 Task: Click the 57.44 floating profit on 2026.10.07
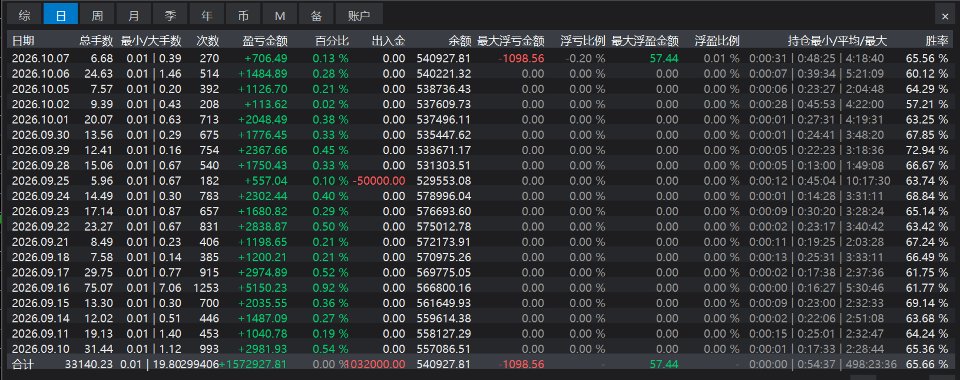coord(664,58)
